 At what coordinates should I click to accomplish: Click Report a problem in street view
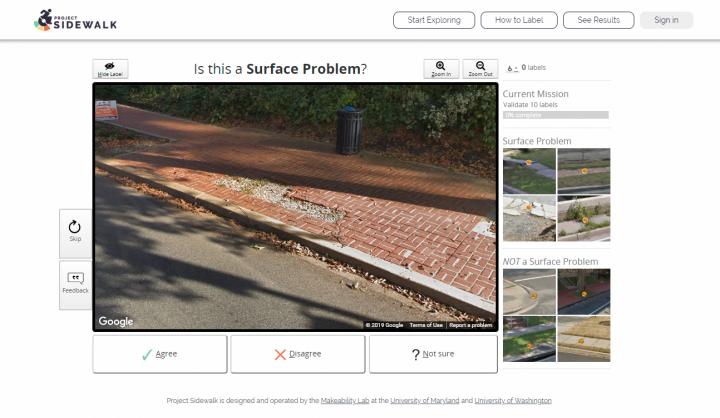pos(470,325)
